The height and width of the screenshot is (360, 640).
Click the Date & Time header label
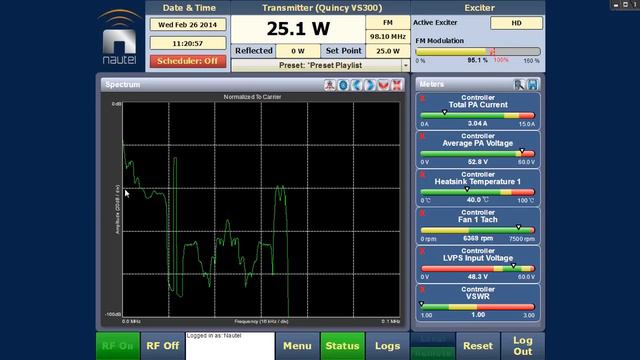click(189, 8)
